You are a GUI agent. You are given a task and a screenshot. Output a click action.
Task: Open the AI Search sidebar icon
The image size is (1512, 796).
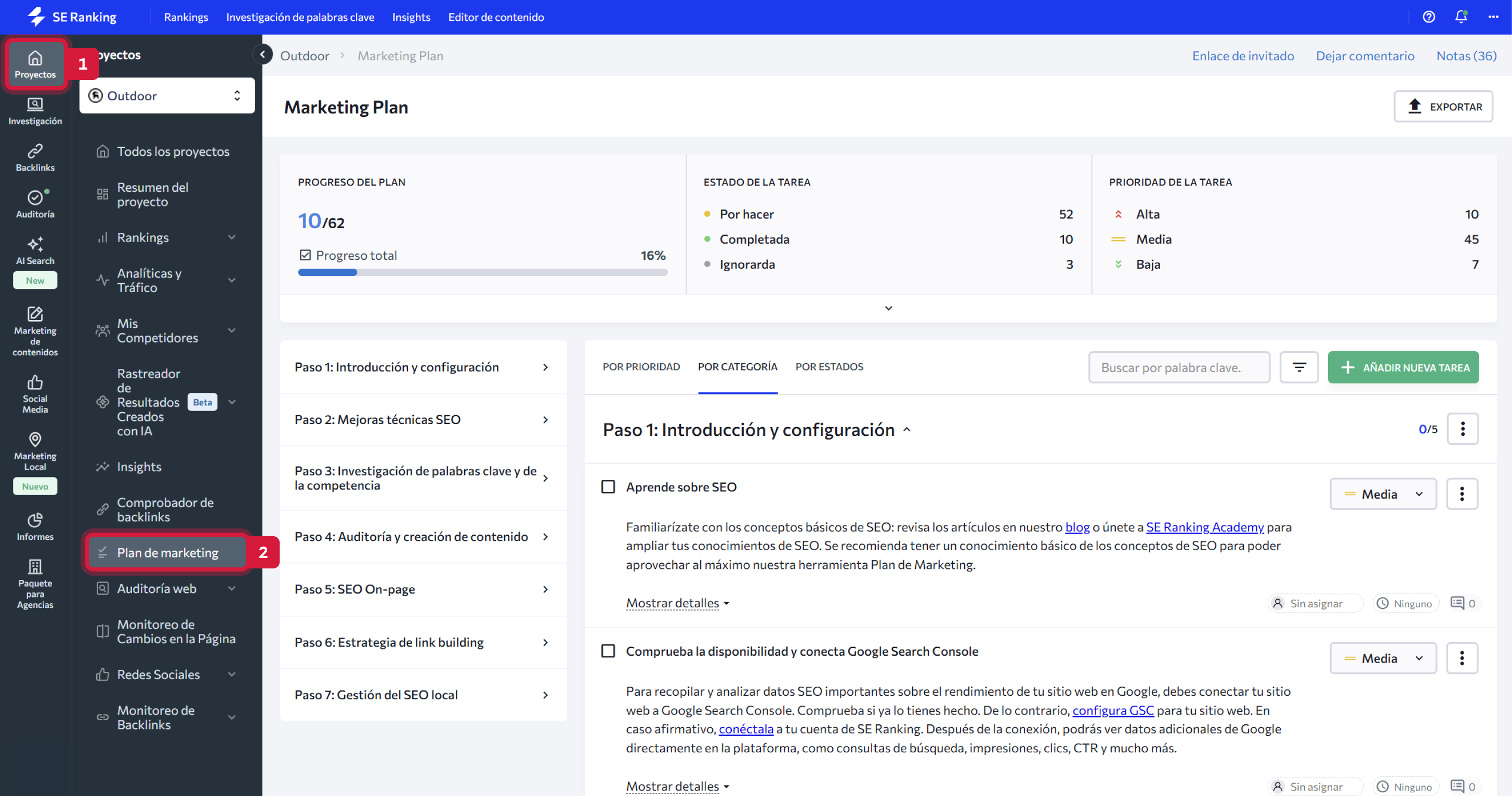click(35, 250)
